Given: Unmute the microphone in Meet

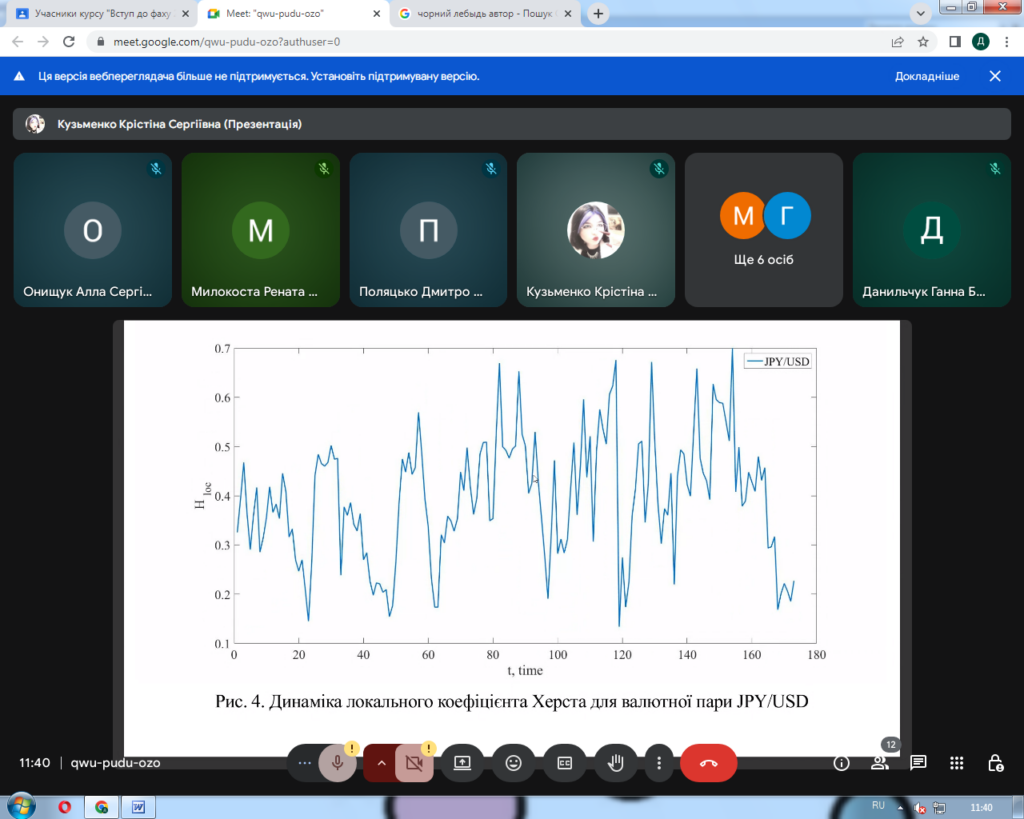Looking at the screenshot, I should [x=338, y=763].
